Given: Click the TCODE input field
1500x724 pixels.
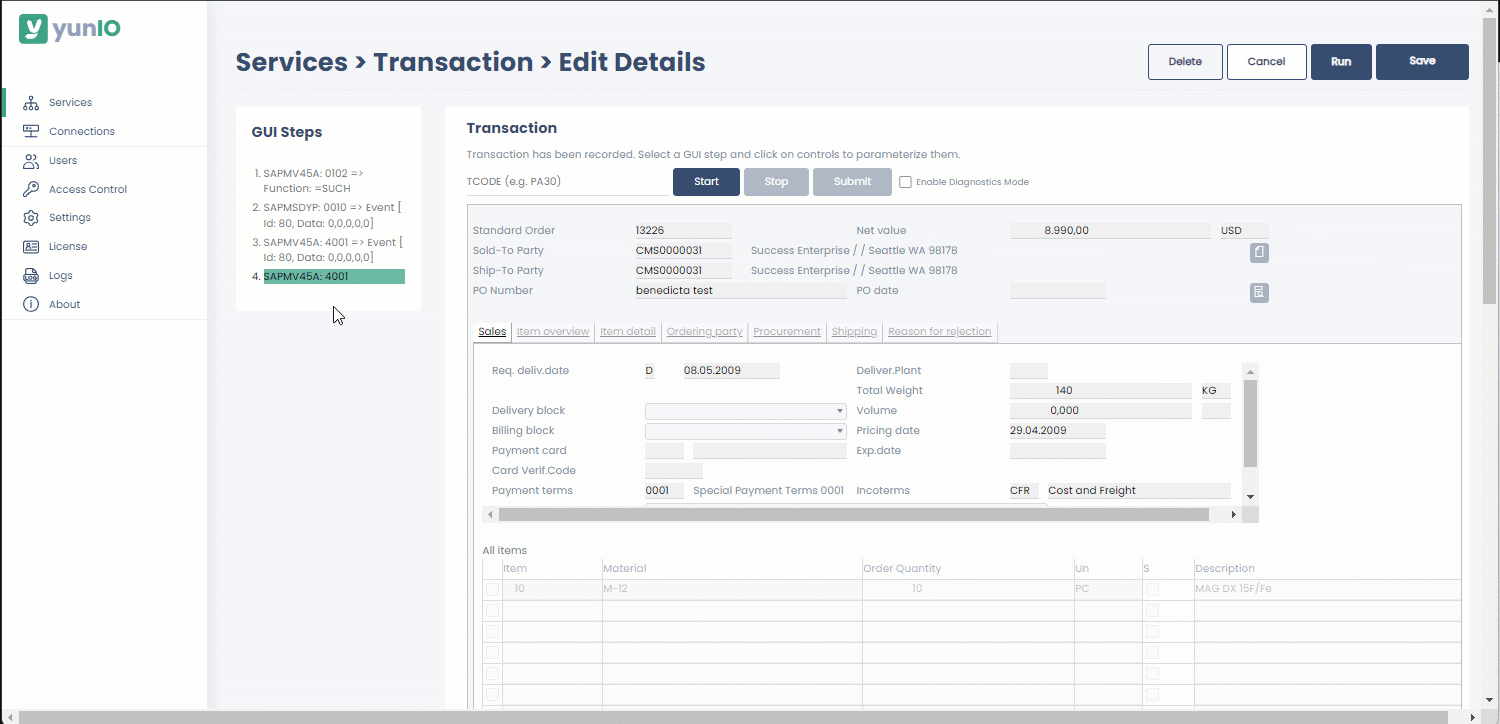Looking at the screenshot, I should pyautogui.click(x=567, y=182).
